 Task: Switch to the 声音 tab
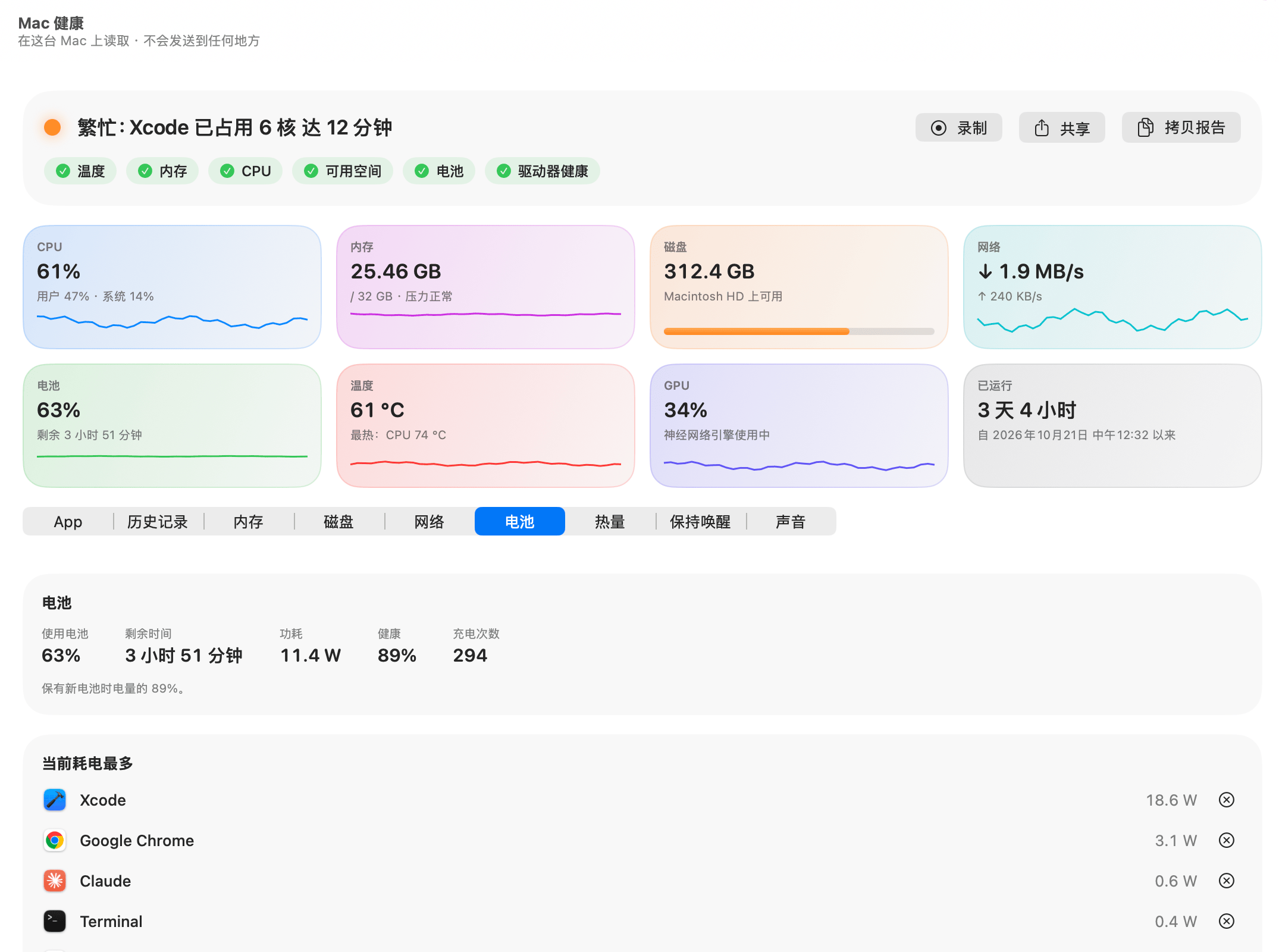coord(791,521)
